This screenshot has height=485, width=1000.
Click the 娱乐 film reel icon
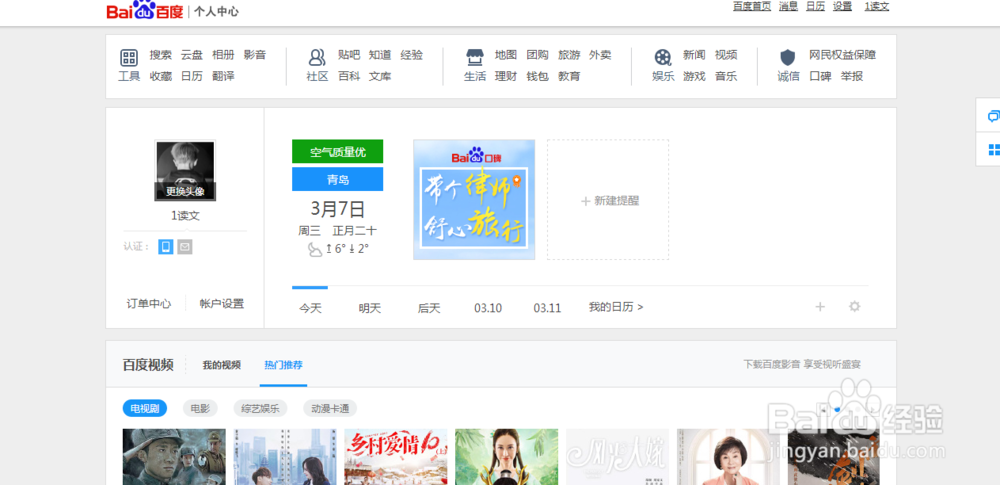663,57
